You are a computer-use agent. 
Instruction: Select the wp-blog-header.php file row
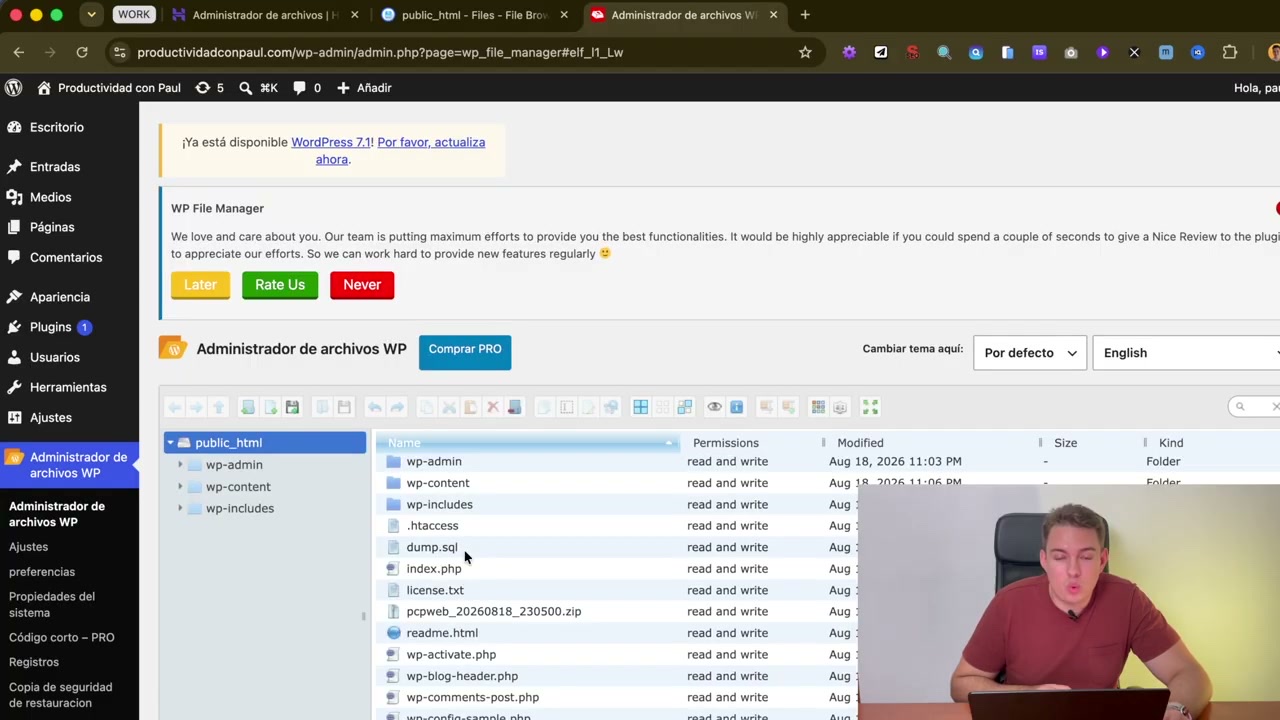[x=617, y=676]
